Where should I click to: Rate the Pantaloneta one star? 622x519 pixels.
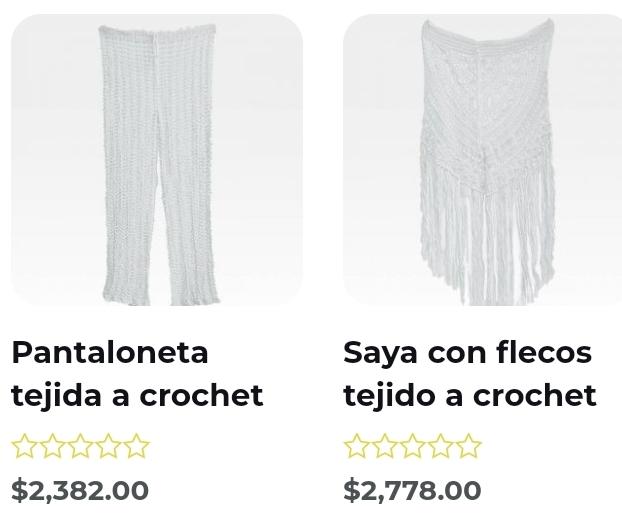pyautogui.click(x=25, y=446)
